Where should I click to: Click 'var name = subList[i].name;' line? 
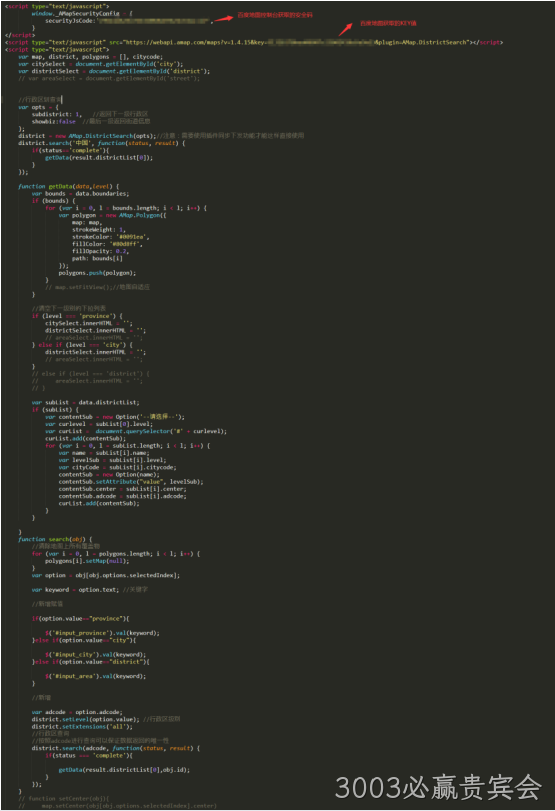[x=104, y=453]
